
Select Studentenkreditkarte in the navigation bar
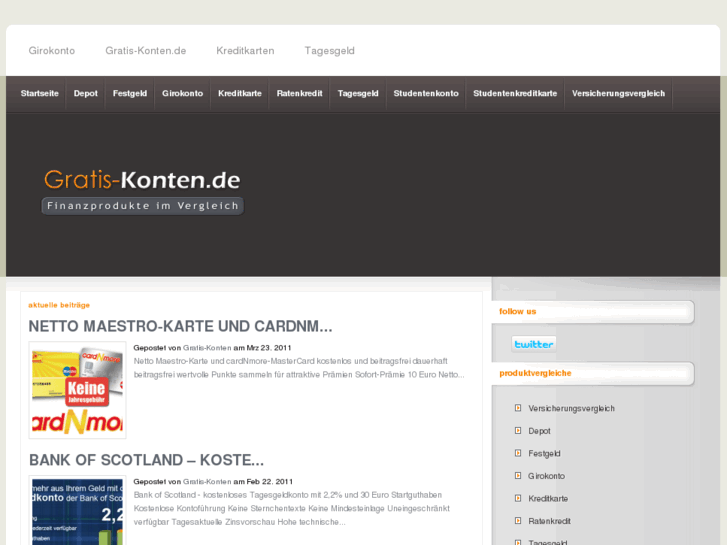(x=515, y=93)
